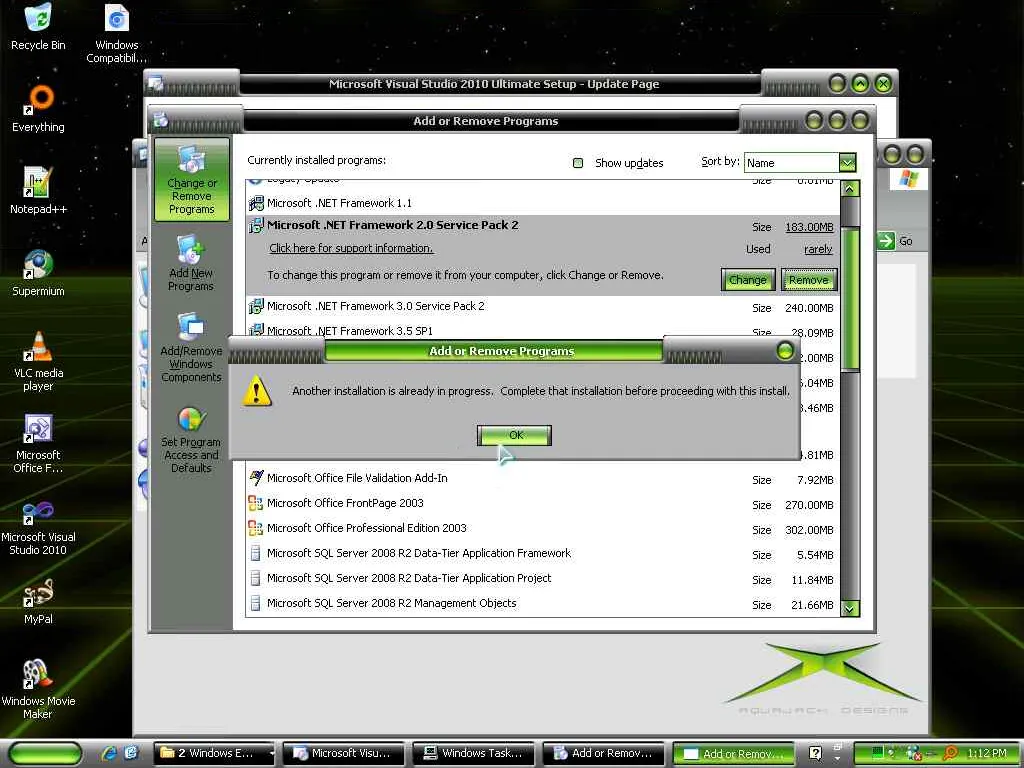Screen dimensions: 1024x768
Task: Select Microsoft Office File Validation Add-In
Action: pyautogui.click(x=542, y=479)
